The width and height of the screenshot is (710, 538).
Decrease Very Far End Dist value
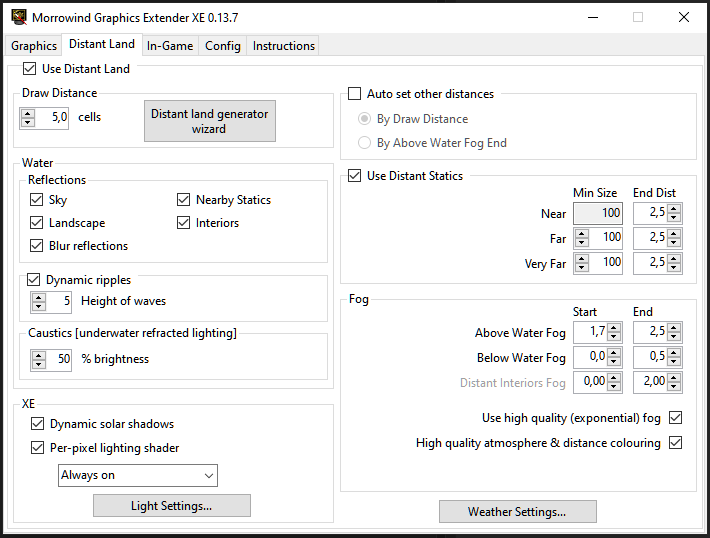pos(674,268)
